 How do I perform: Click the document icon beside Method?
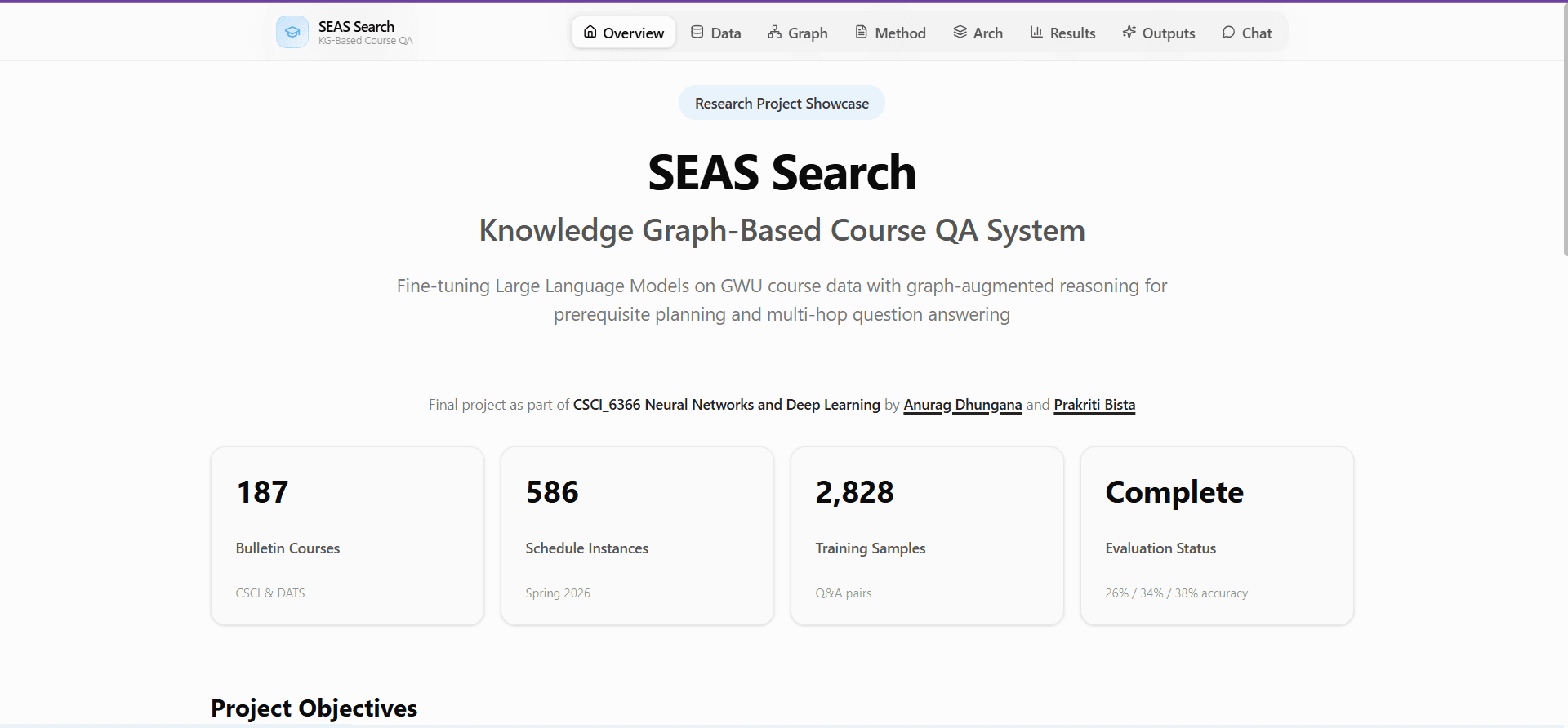pos(861,33)
